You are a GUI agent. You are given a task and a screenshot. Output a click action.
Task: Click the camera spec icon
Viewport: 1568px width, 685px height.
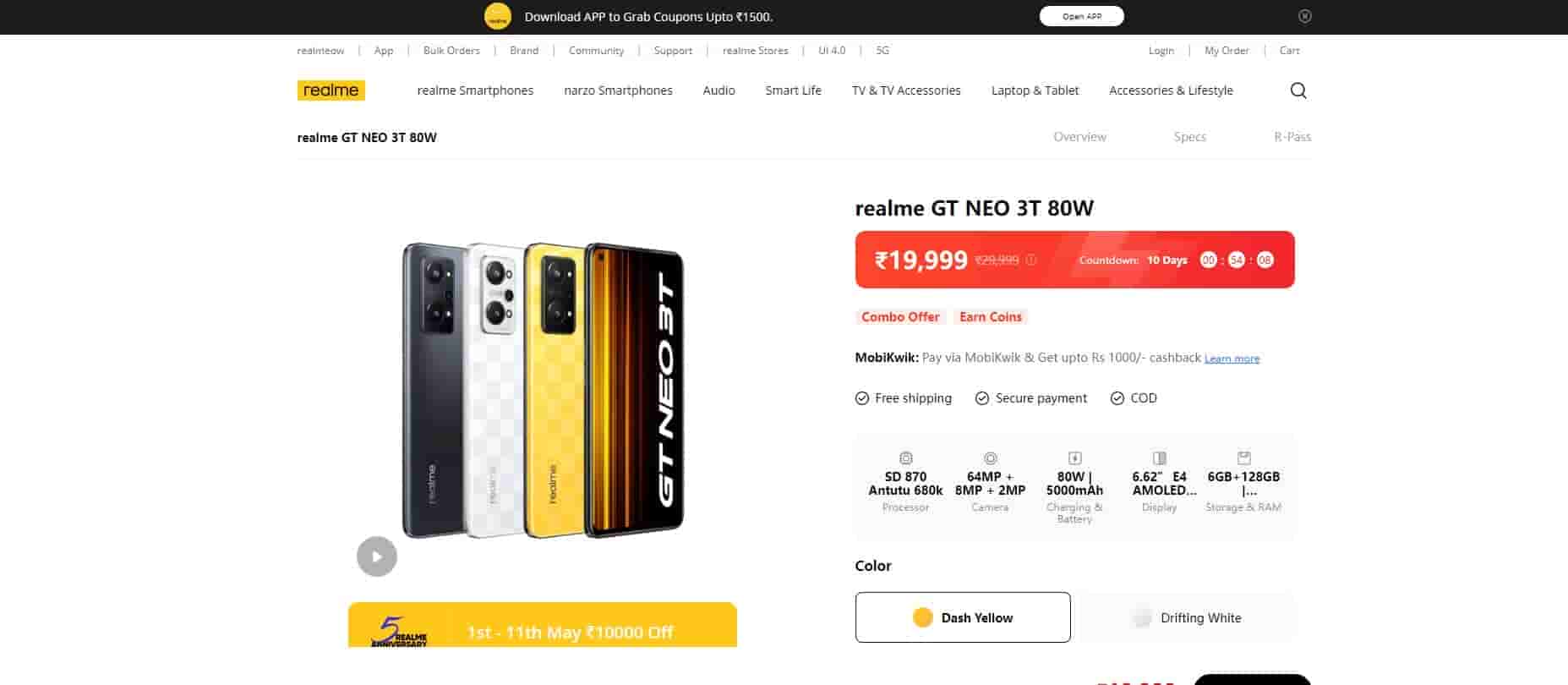[x=990, y=458]
